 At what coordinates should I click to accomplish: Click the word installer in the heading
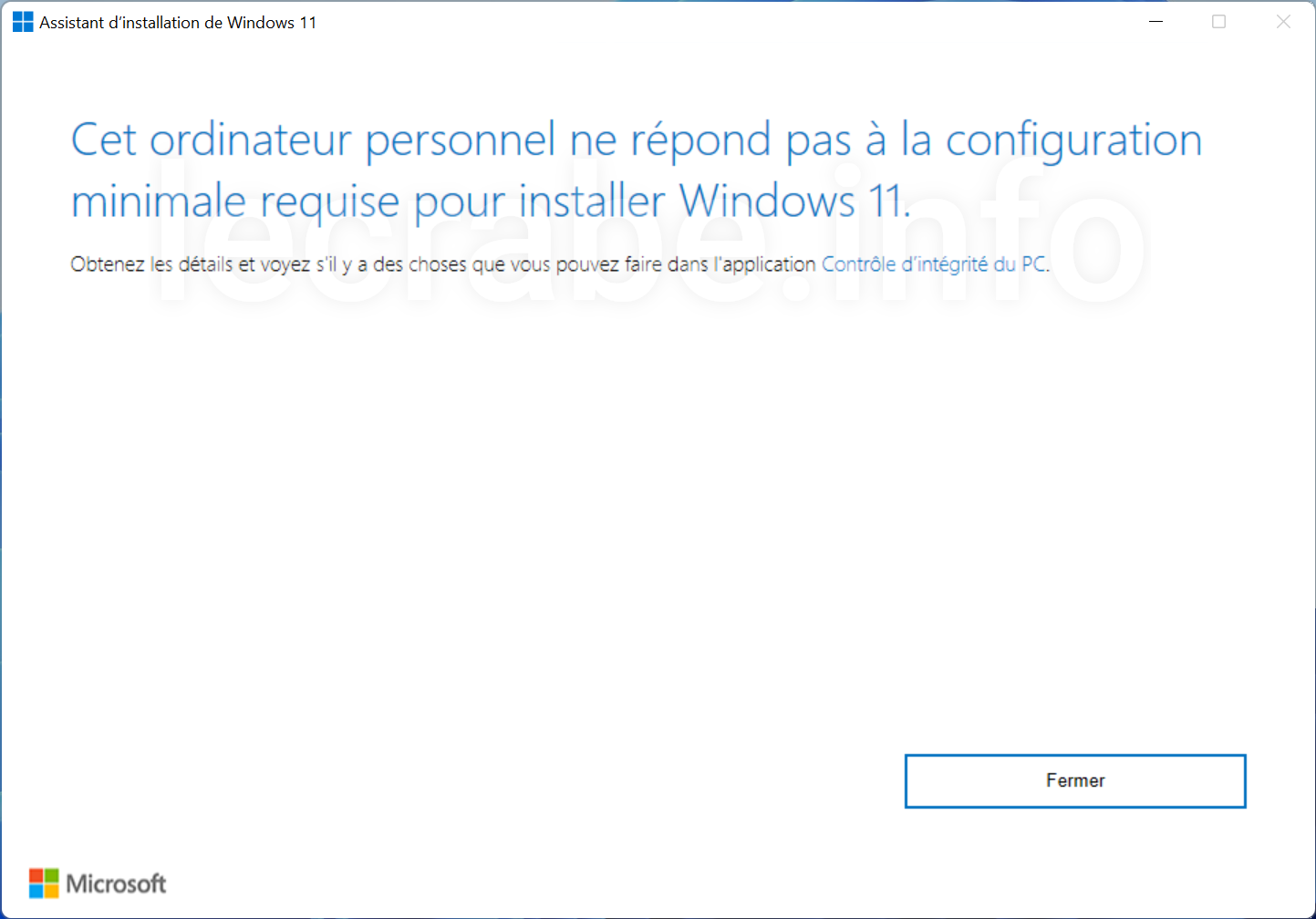592,201
